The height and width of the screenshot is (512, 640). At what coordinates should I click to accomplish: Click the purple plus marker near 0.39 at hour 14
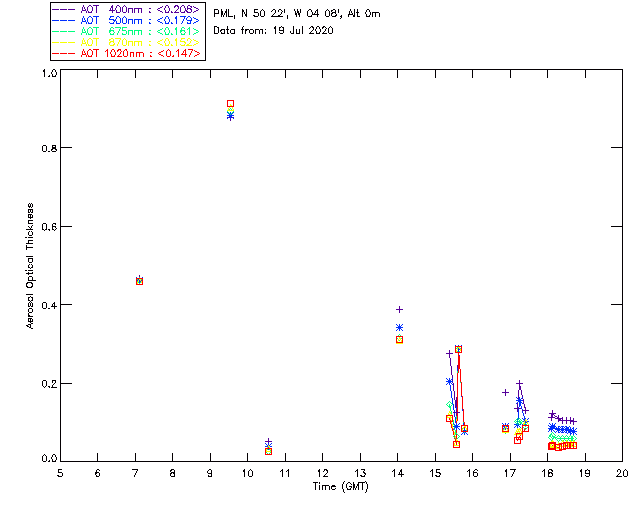click(x=399, y=309)
